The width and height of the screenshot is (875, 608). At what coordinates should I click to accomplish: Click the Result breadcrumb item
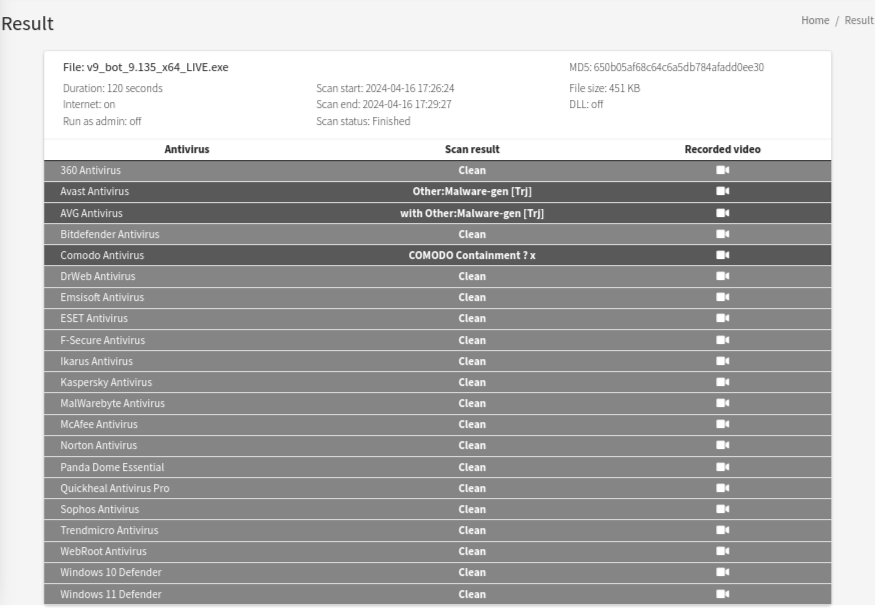859,20
